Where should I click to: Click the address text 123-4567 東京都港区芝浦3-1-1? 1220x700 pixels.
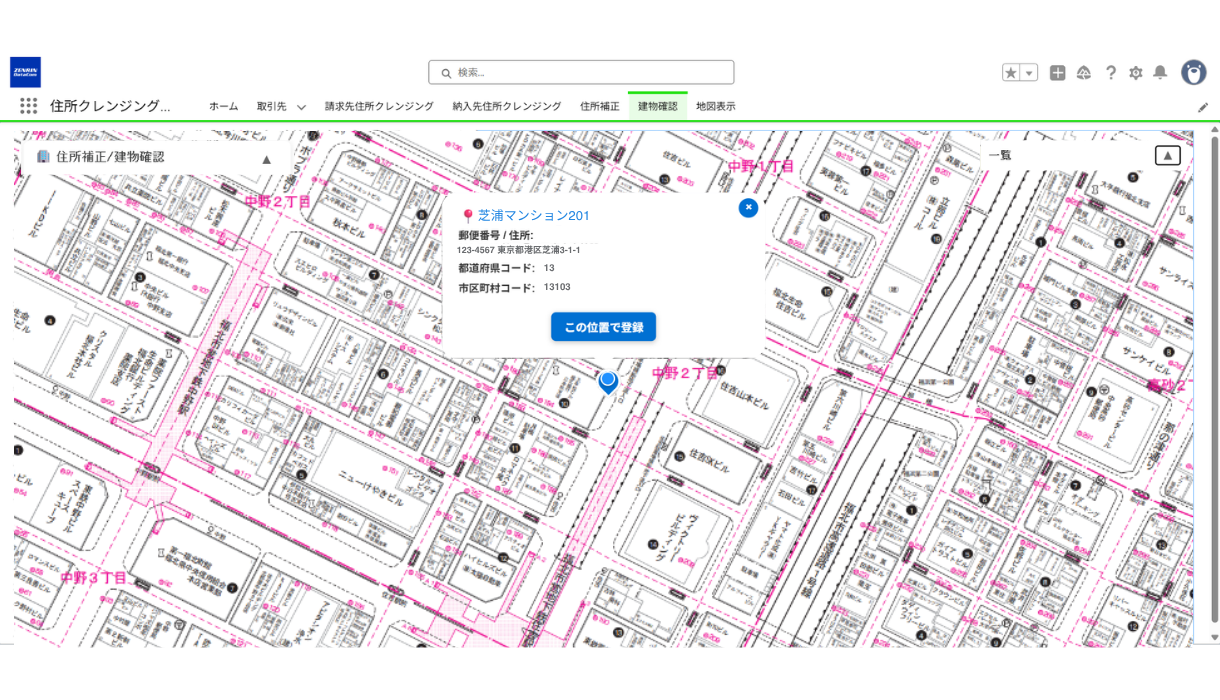518,250
